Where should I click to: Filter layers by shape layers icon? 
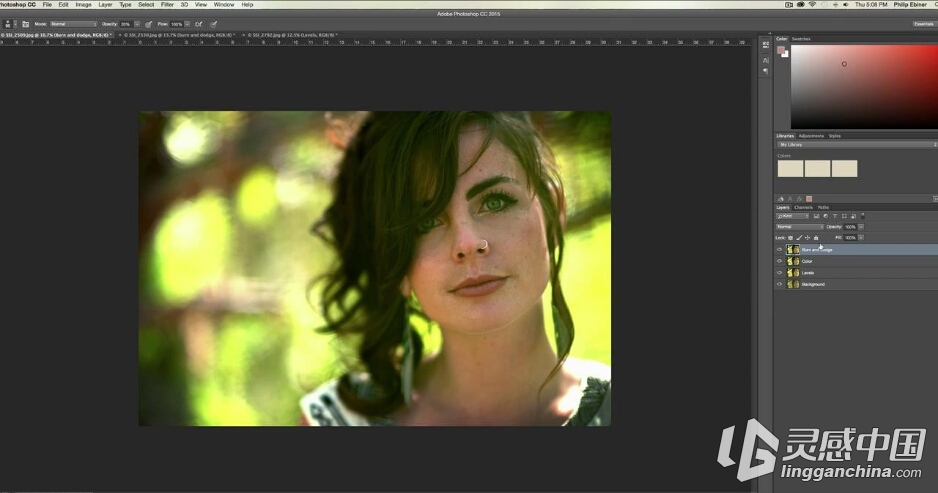click(x=844, y=216)
